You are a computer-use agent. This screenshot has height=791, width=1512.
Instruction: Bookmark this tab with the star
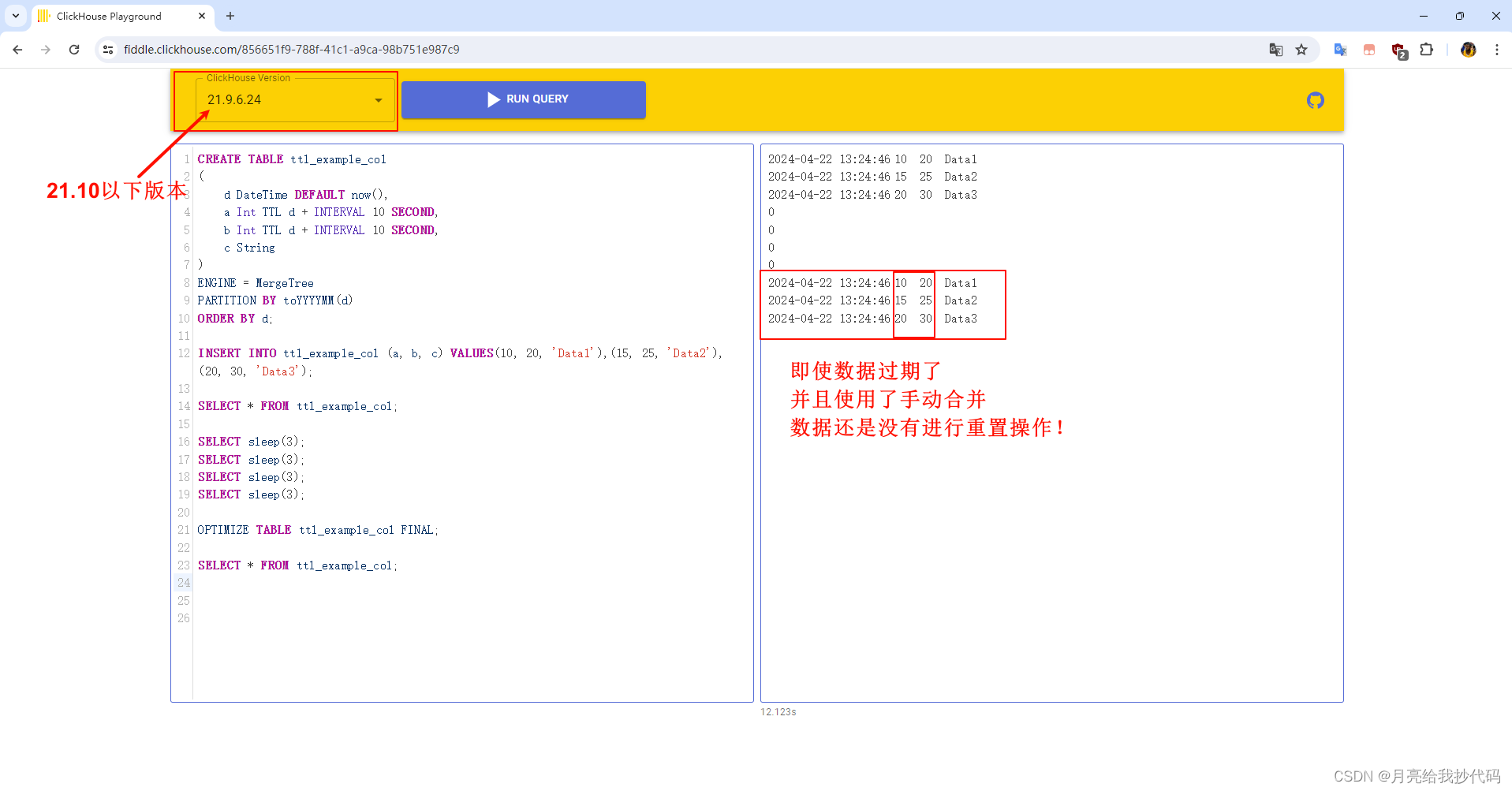(1301, 50)
